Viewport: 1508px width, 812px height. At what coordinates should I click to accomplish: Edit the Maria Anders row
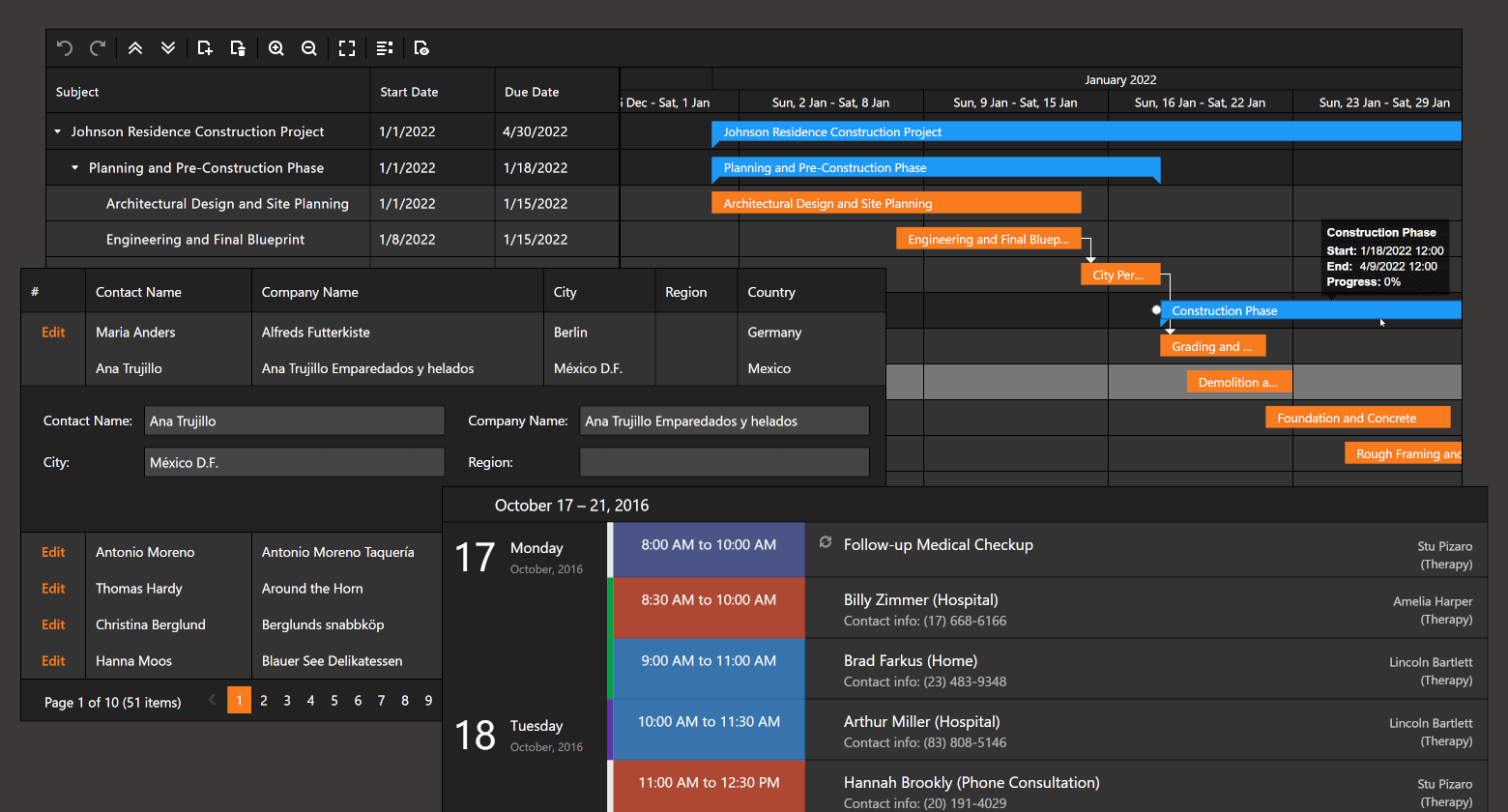53,332
